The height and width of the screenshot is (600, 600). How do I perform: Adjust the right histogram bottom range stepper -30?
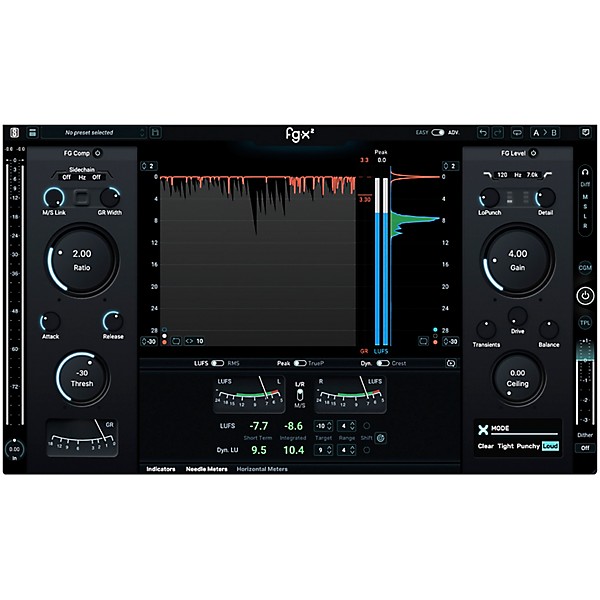pyautogui.click(x=450, y=341)
